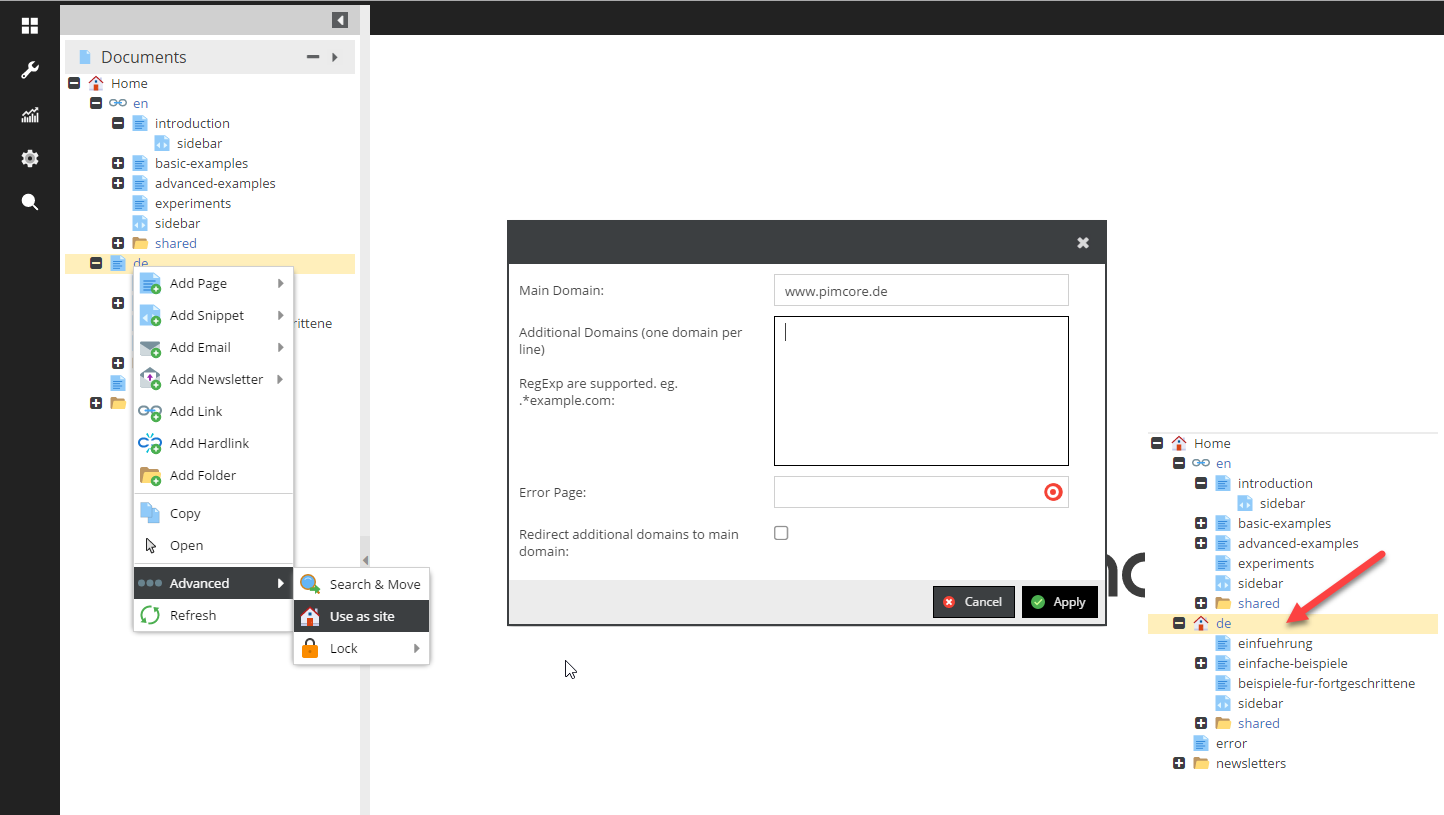This screenshot has height=815, width=1444.
Task: Click into the Additional Domains text area
Action: pos(920,390)
